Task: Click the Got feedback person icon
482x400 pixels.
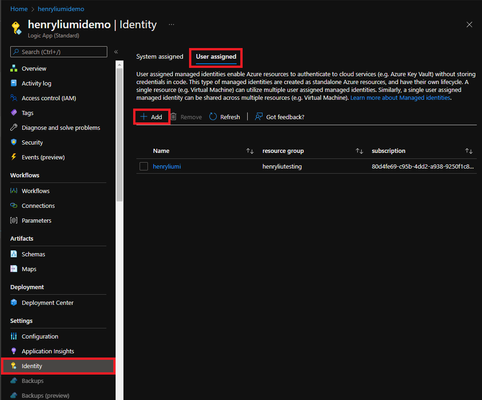Action: 259,116
